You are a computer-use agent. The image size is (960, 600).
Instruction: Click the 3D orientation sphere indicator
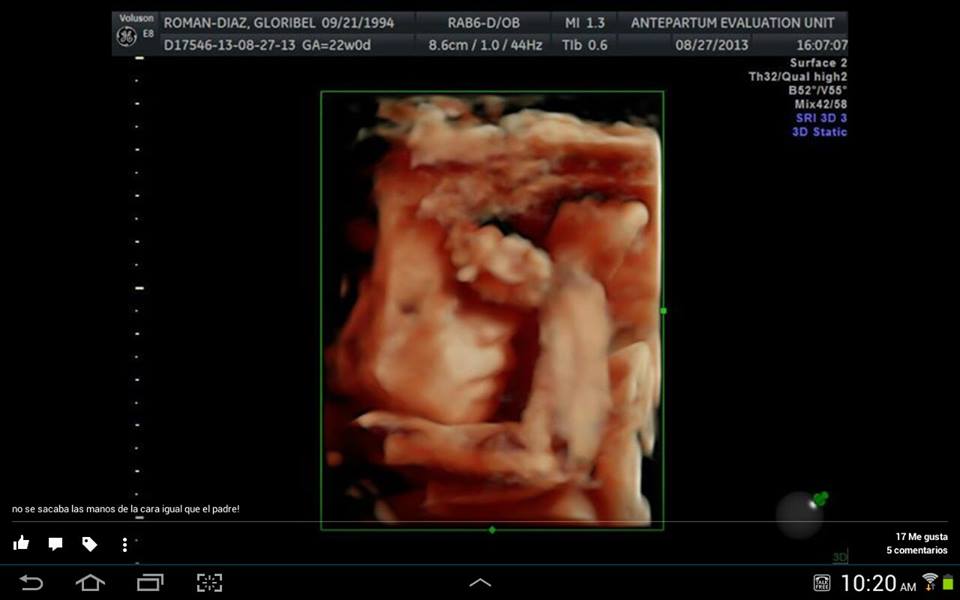[800, 513]
